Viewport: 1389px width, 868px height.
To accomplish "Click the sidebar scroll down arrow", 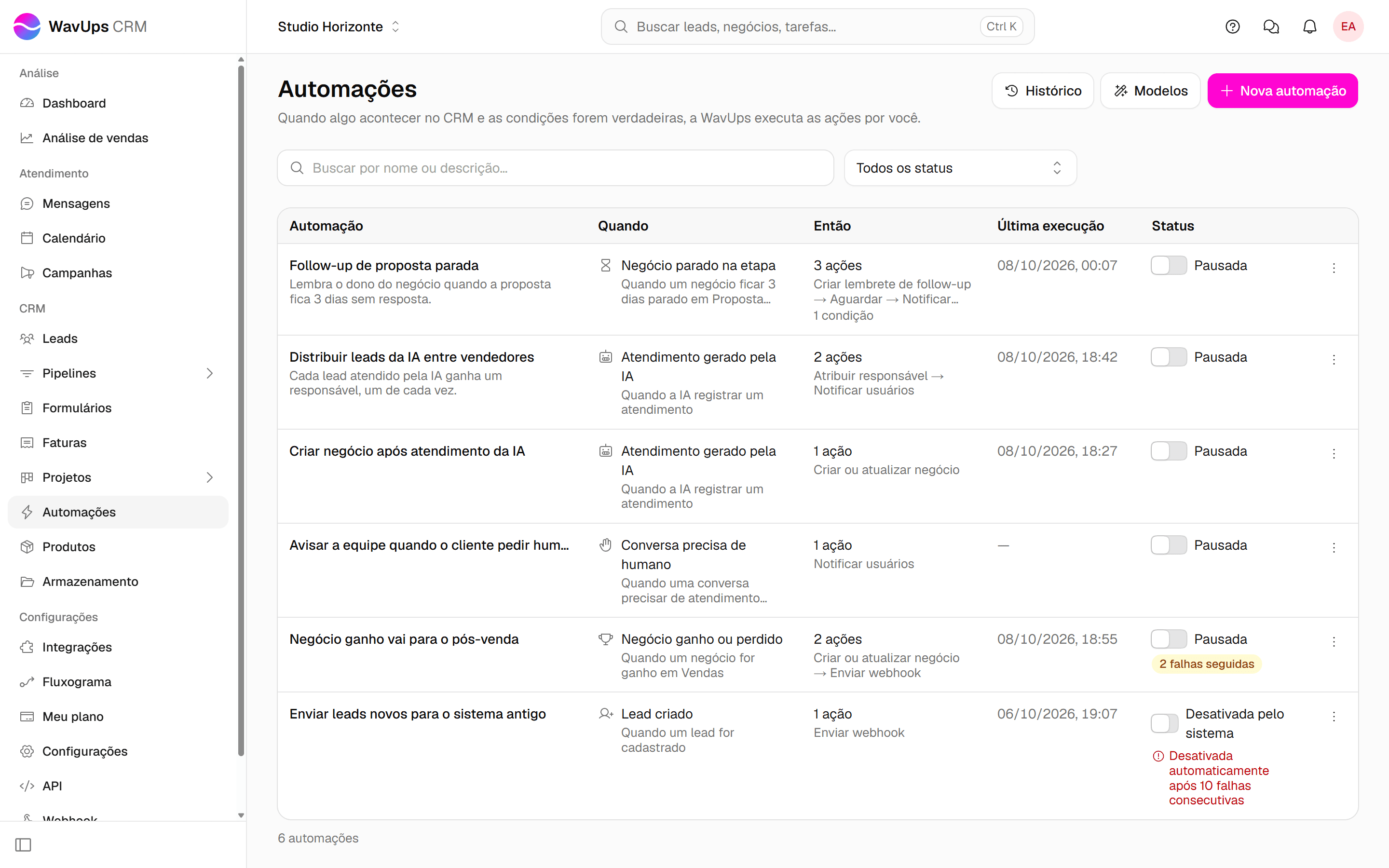I will (x=241, y=815).
